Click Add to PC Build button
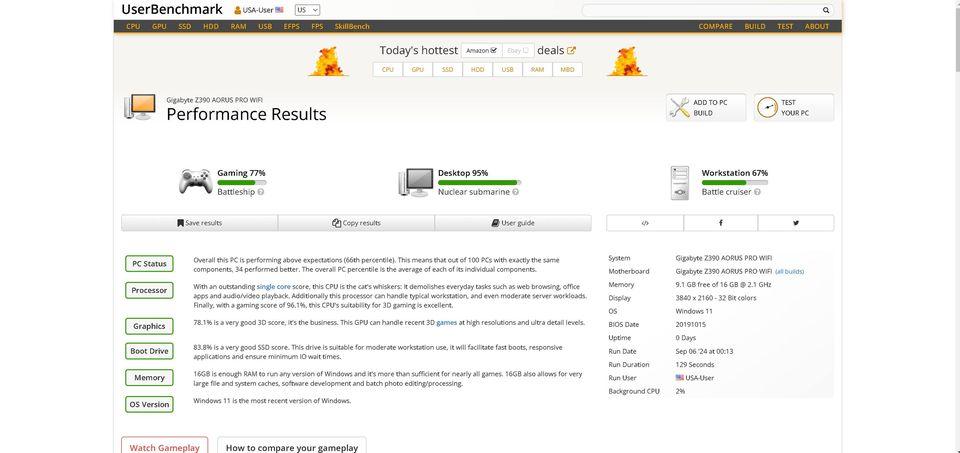960x453 pixels. (x=706, y=108)
